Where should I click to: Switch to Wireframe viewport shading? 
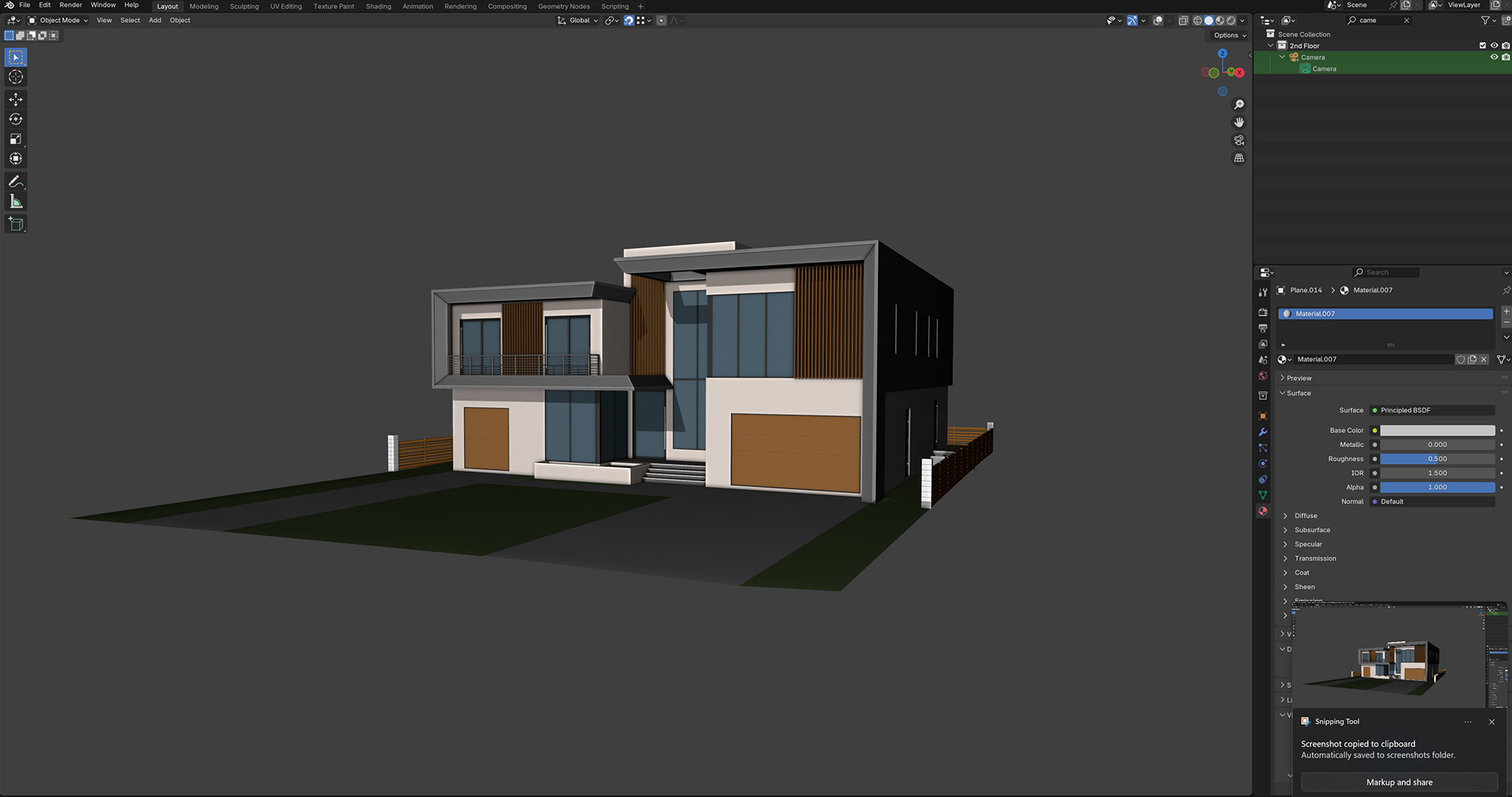1198,20
